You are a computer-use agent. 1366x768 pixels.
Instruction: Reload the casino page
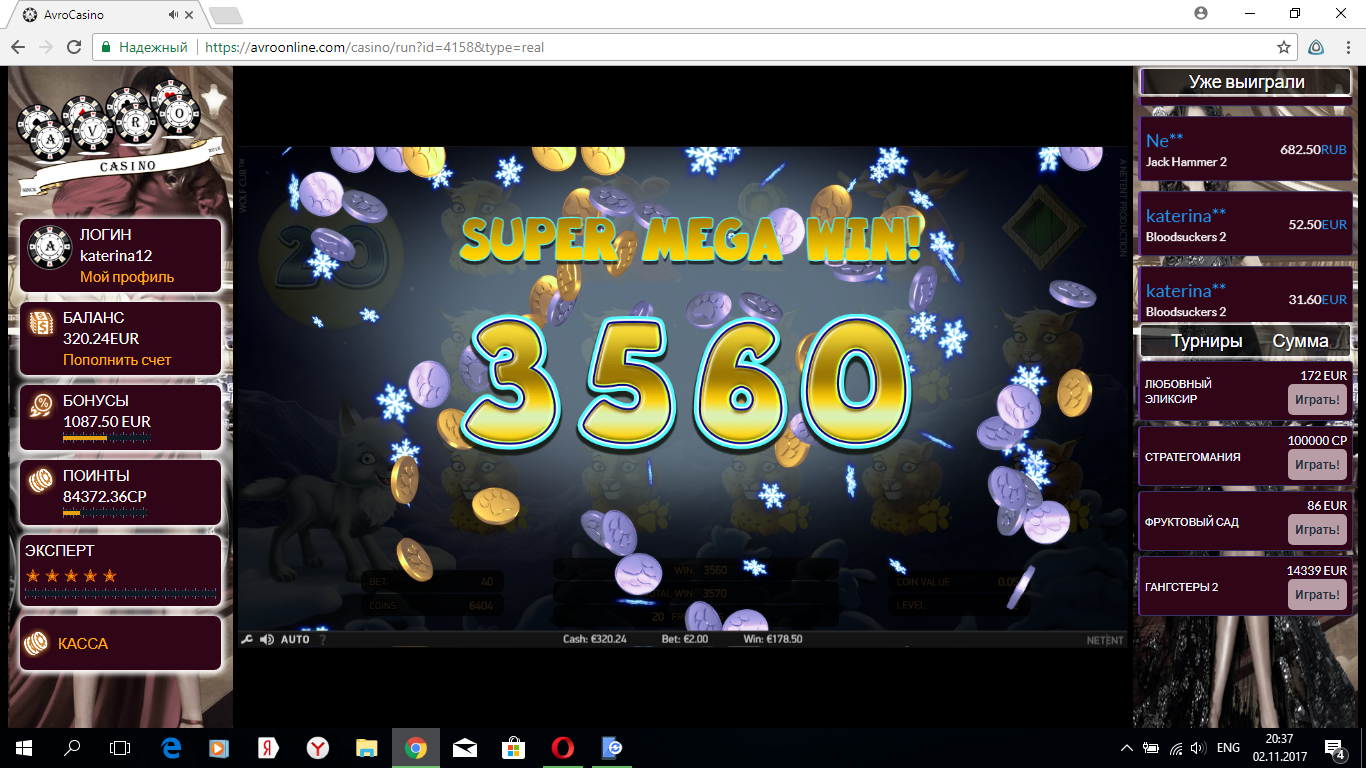(x=74, y=47)
